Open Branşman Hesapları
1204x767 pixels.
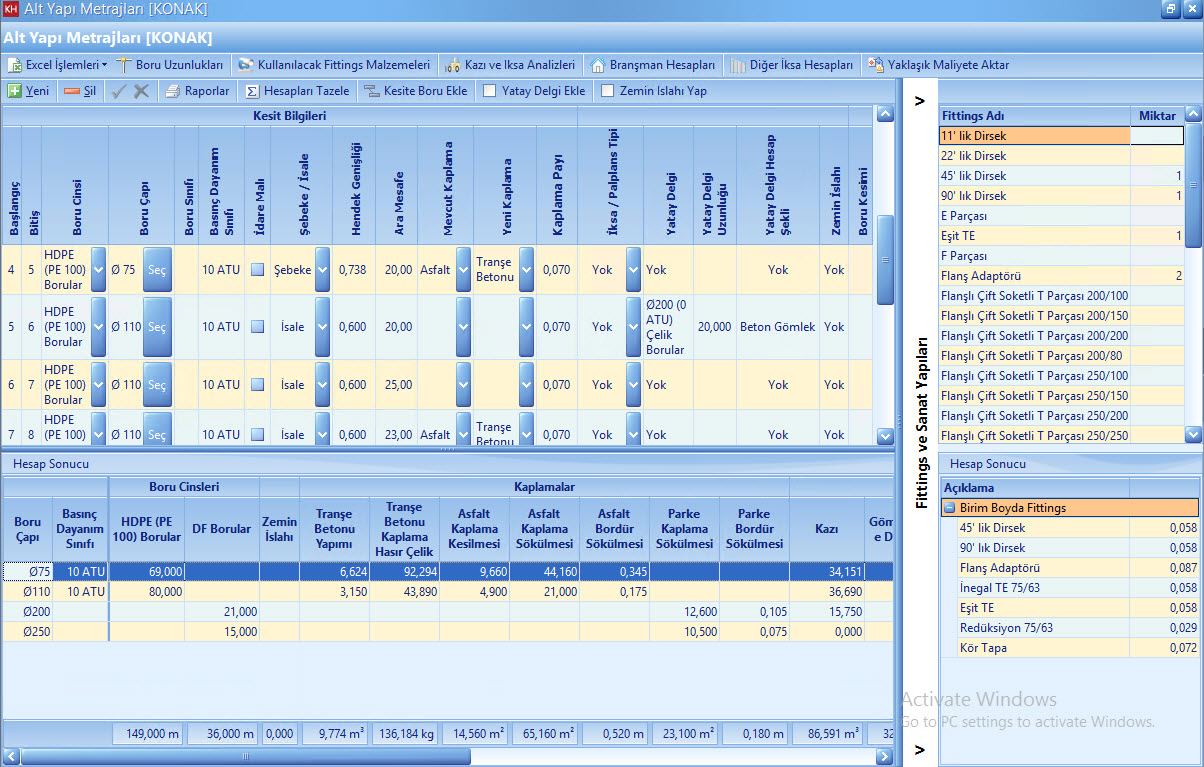click(654, 65)
